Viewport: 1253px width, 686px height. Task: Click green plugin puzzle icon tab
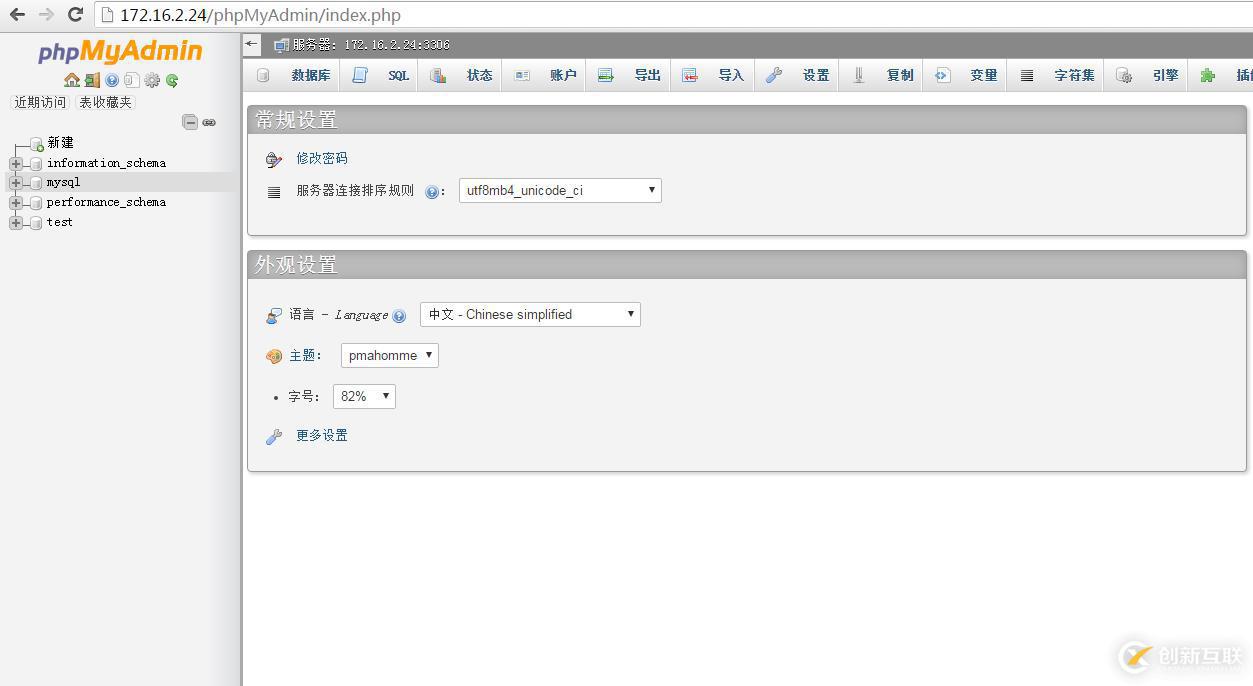[x=1208, y=75]
